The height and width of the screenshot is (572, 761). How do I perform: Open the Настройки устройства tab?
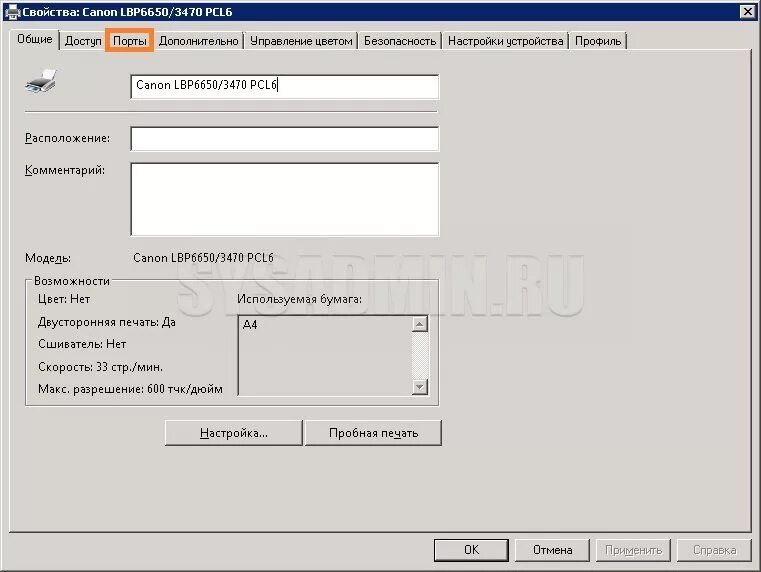point(505,41)
